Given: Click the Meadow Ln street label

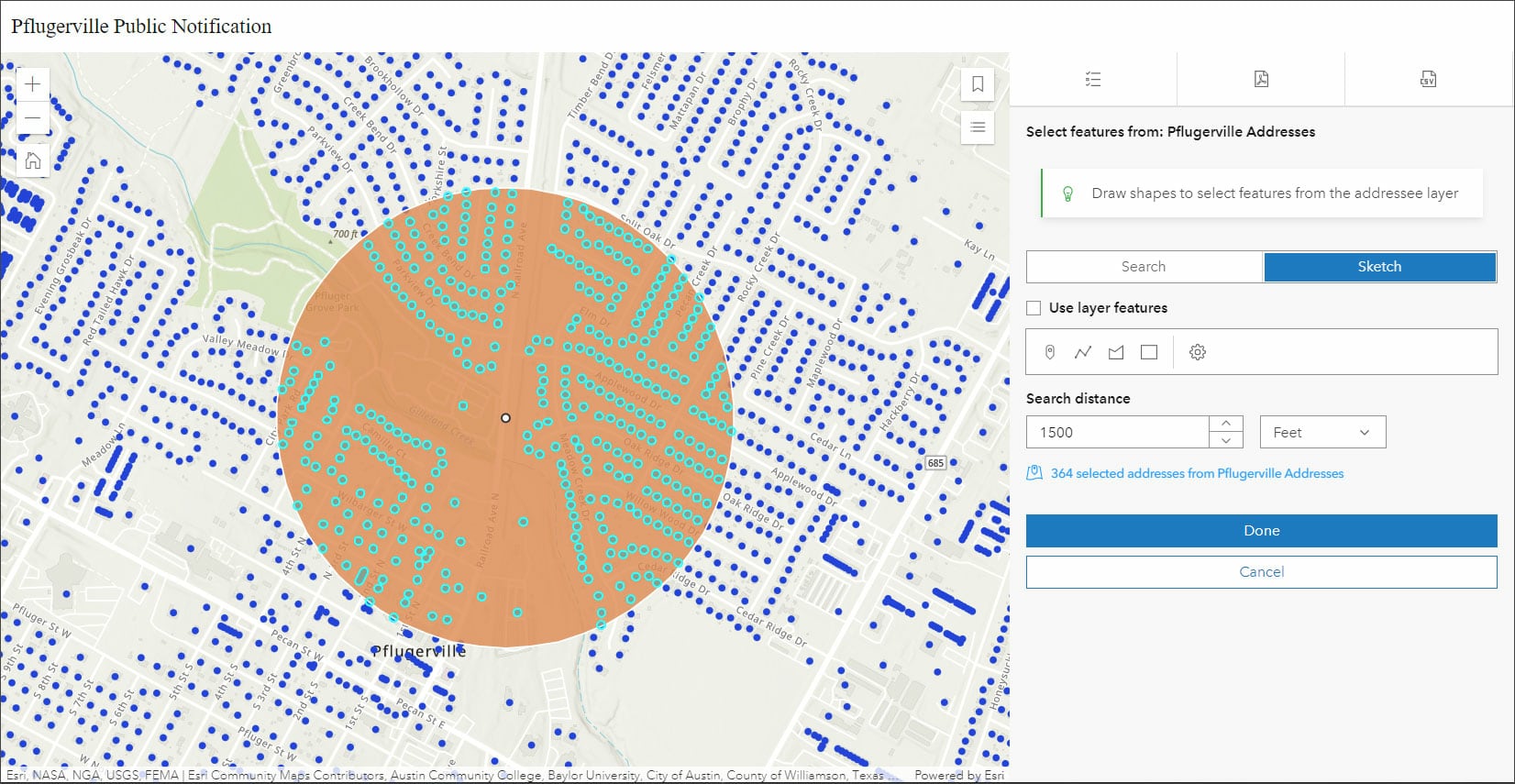Looking at the screenshot, I should coord(104,445).
